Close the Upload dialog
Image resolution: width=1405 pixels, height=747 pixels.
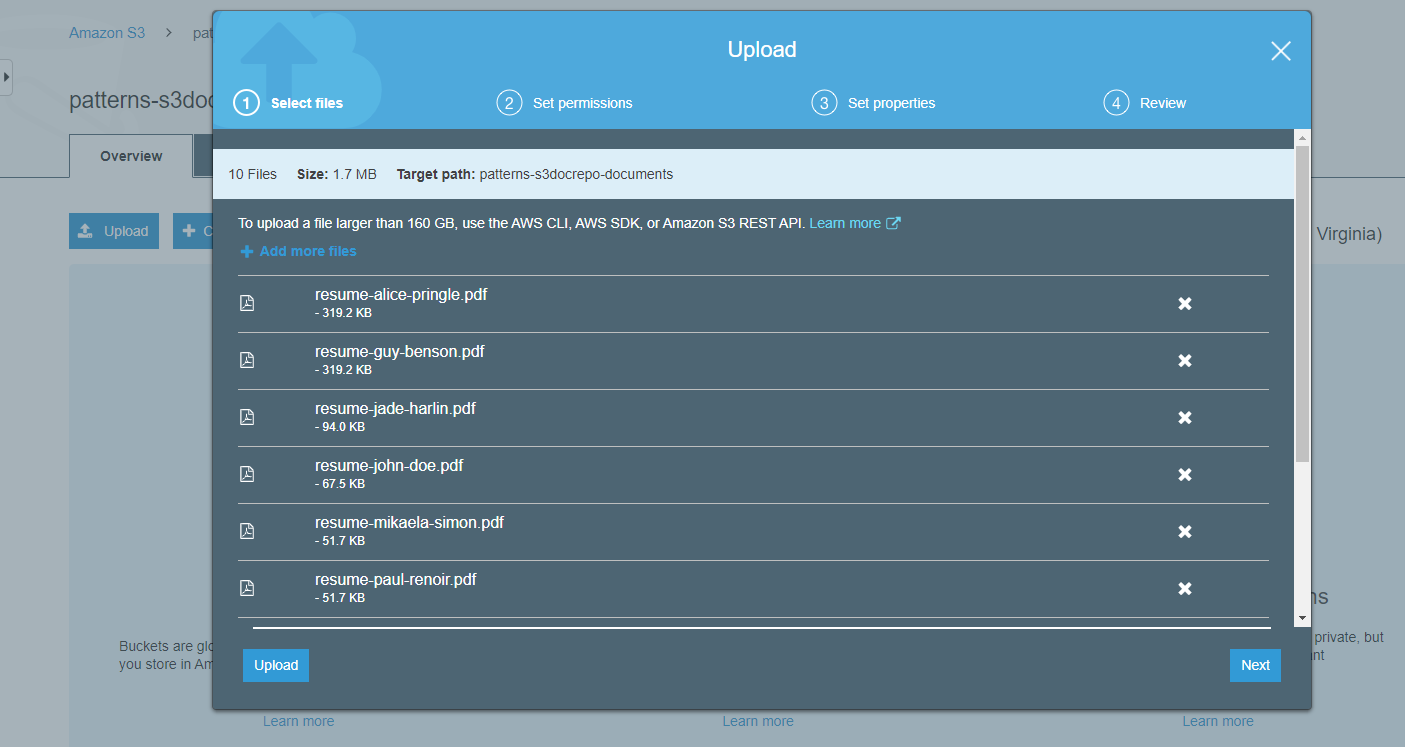coord(1281,51)
